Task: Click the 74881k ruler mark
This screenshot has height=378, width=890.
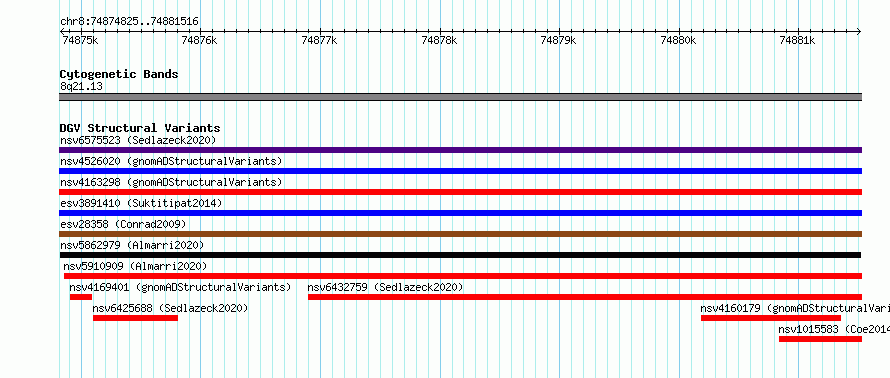Action: (x=797, y=40)
